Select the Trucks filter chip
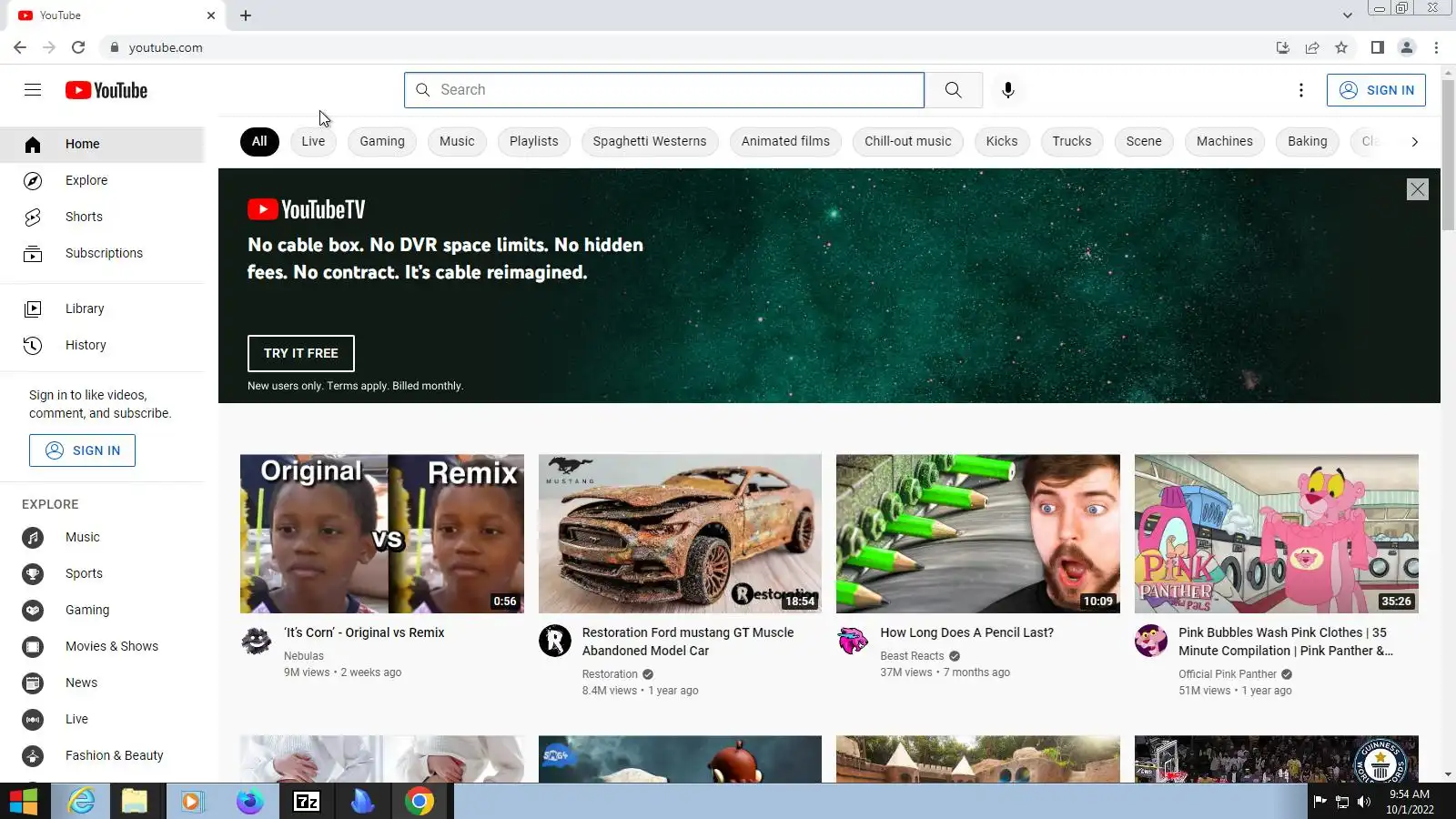This screenshot has width=1456, height=819. [x=1072, y=141]
